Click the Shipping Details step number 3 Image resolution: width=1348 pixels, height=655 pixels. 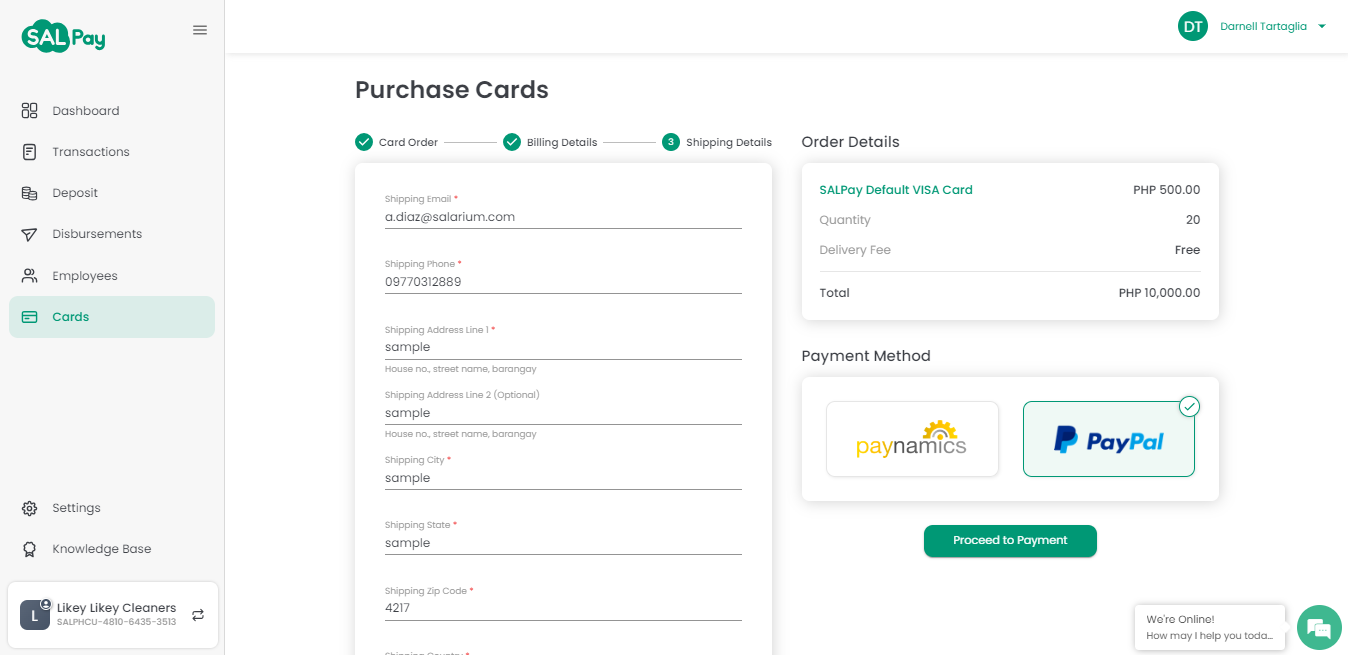670,142
